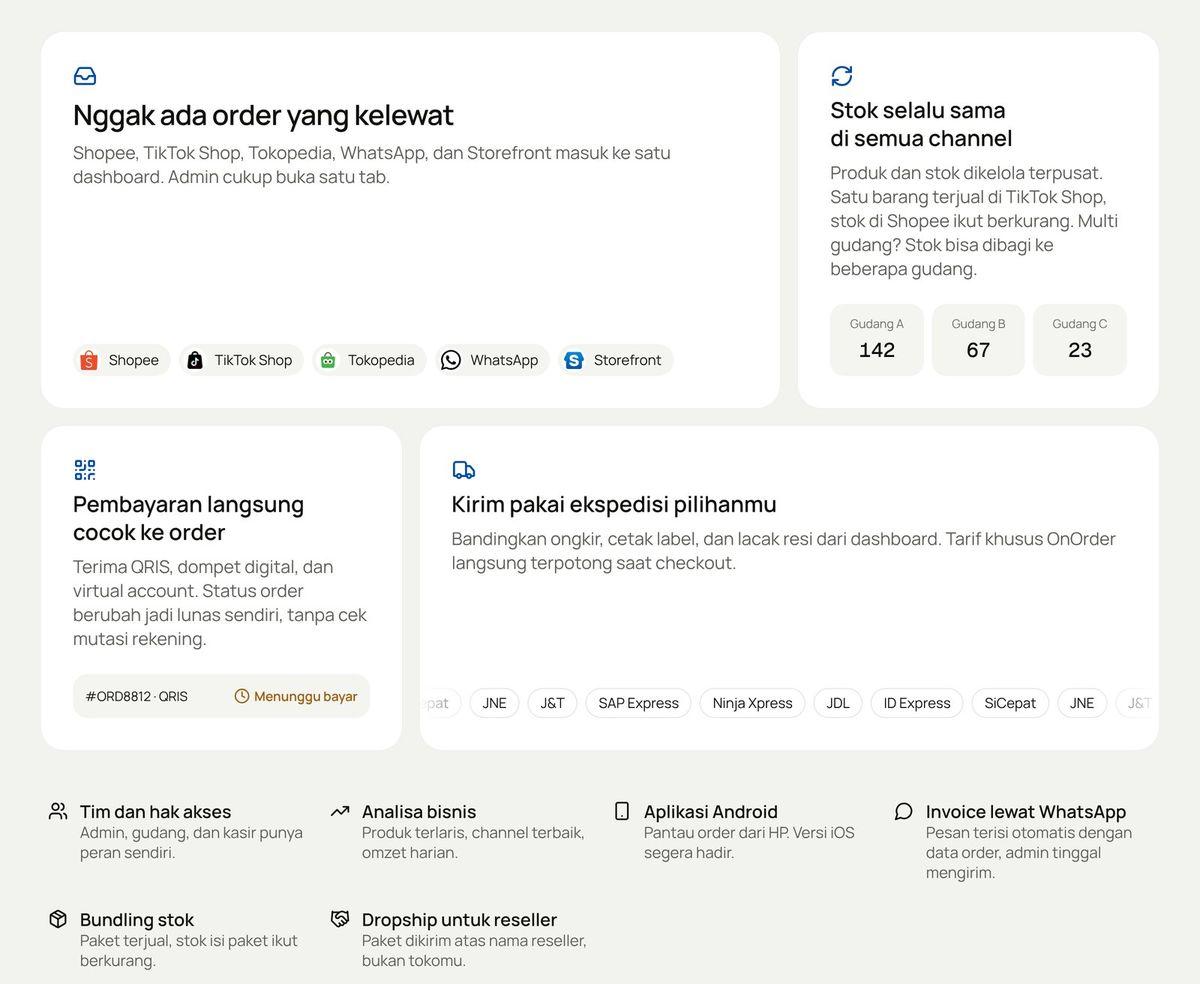Select the Storefront channel chip
Image resolution: width=1200 pixels, height=984 pixels.
point(616,360)
